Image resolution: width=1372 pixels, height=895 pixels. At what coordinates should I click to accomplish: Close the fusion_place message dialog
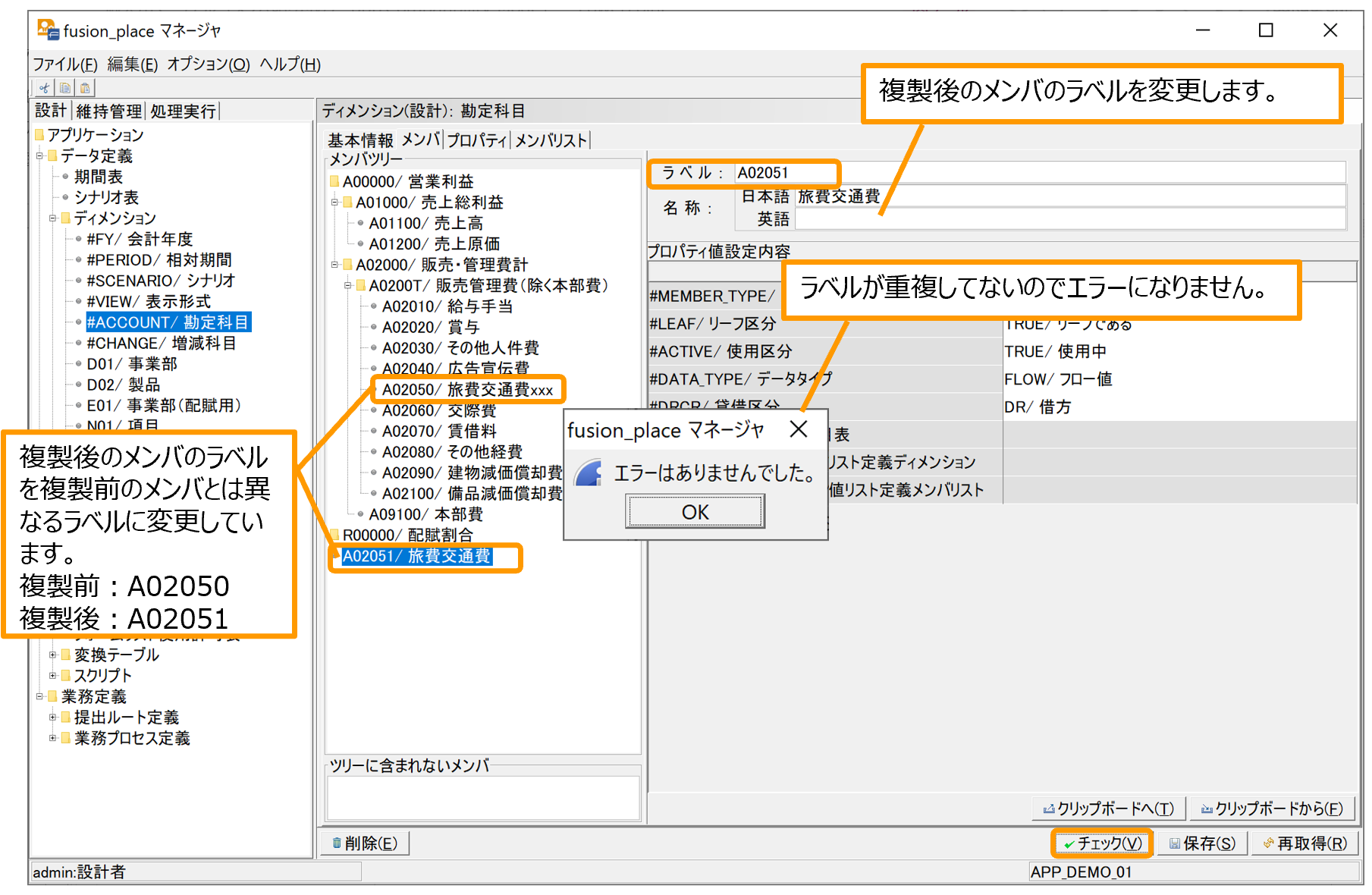coord(799,430)
